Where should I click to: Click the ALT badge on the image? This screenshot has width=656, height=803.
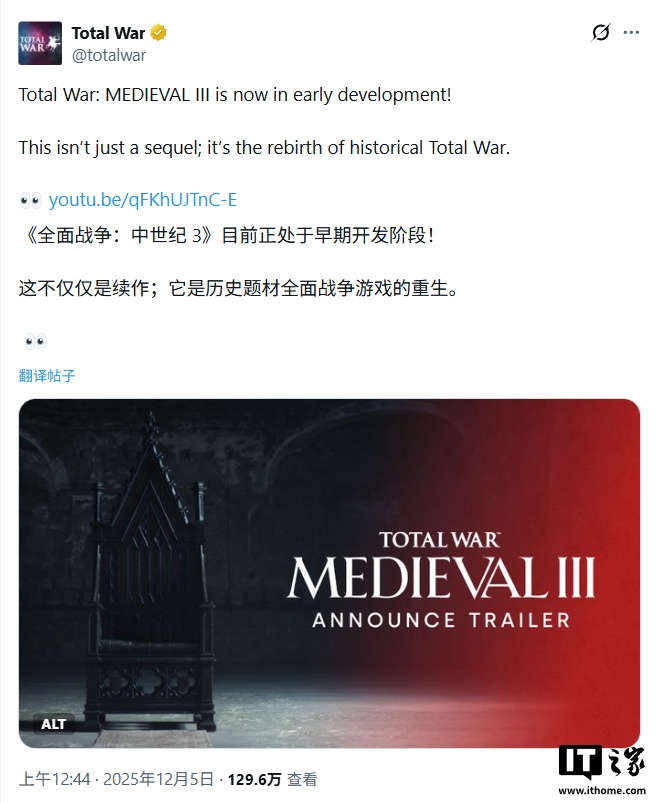click(x=53, y=724)
